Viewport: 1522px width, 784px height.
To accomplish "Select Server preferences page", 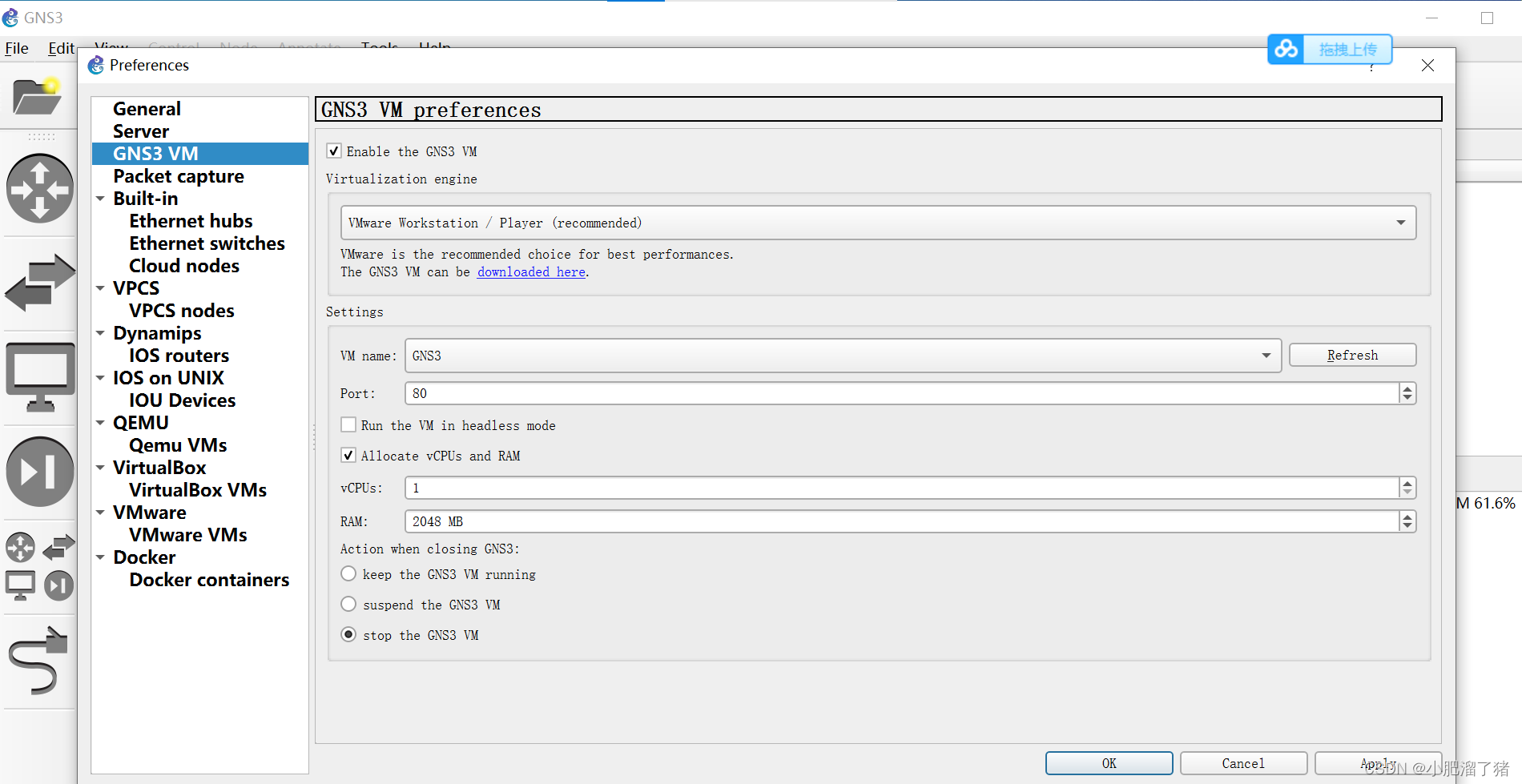I will pyautogui.click(x=141, y=131).
